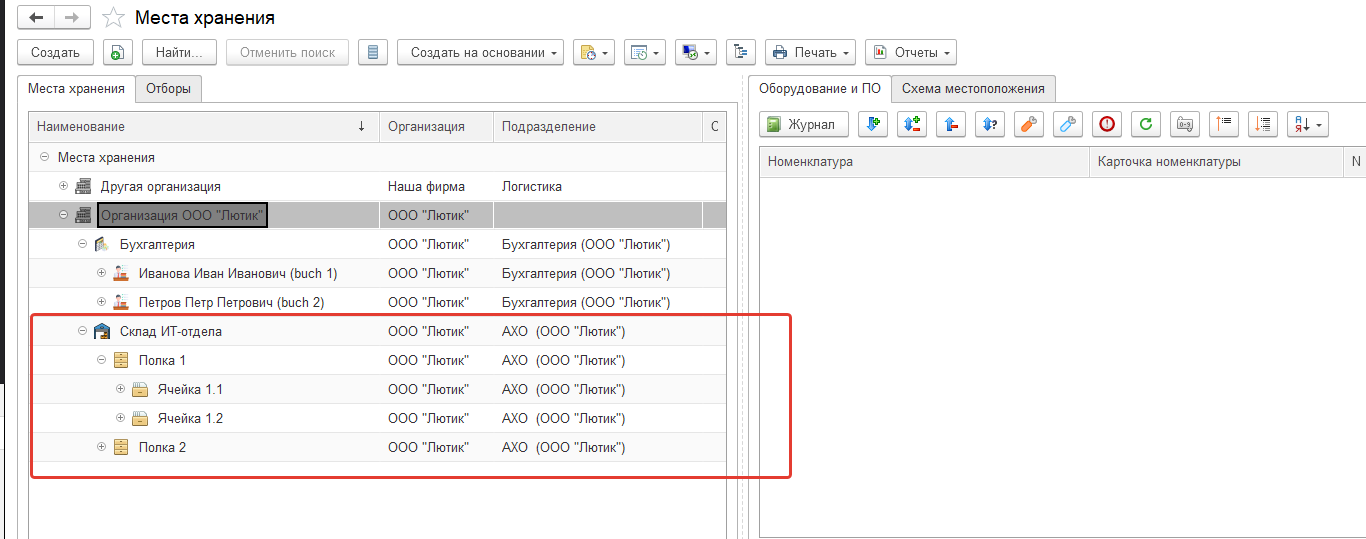Switch to the Отборы tab
The height and width of the screenshot is (539, 1366).
tap(168, 89)
